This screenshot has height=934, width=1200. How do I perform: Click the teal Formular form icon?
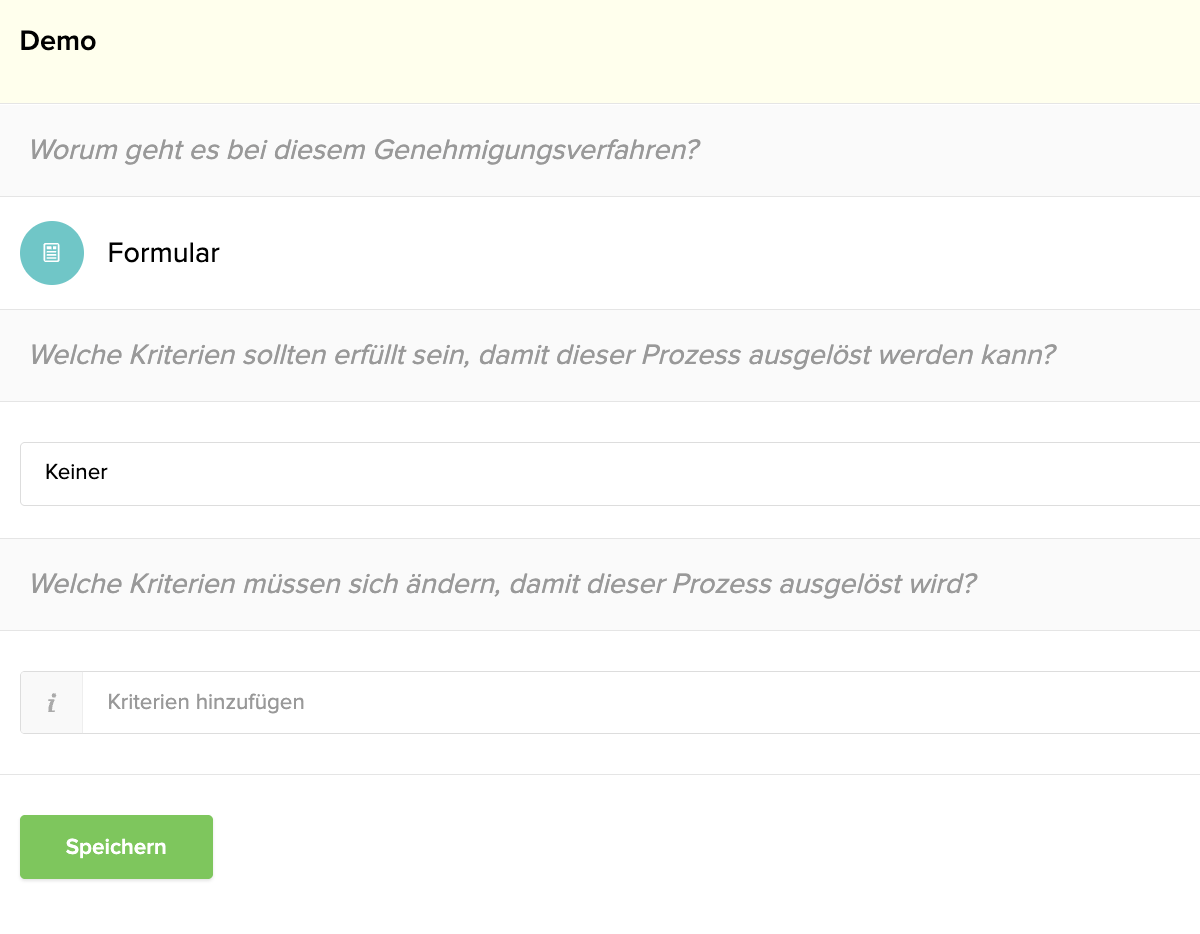point(52,253)
